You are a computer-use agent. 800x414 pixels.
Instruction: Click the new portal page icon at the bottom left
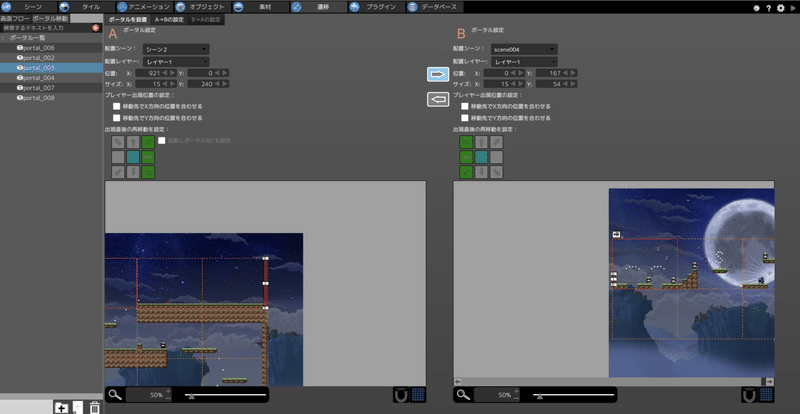tap(78, 407)
